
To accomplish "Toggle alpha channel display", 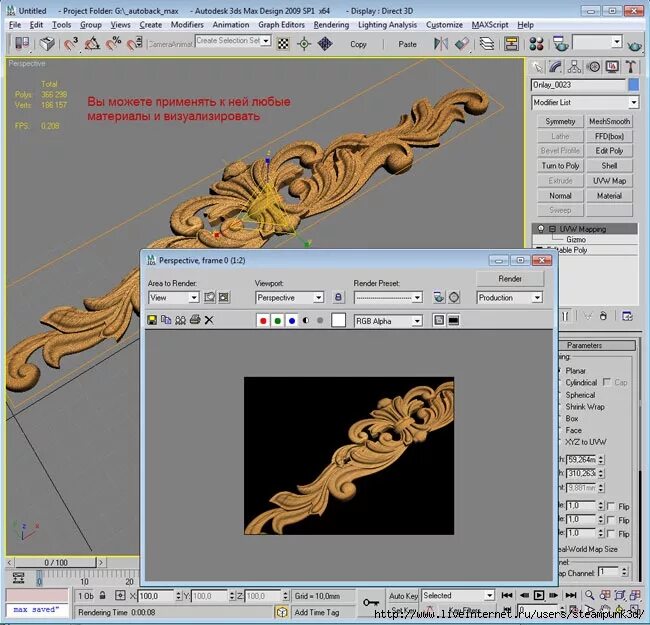I will pyautogui.click(x=306, y=320).
